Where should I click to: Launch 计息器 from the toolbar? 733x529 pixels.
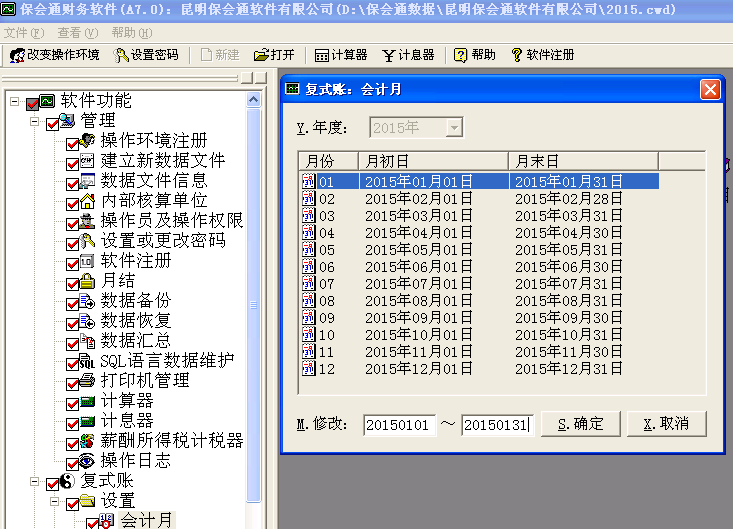[x=408, y=55]
